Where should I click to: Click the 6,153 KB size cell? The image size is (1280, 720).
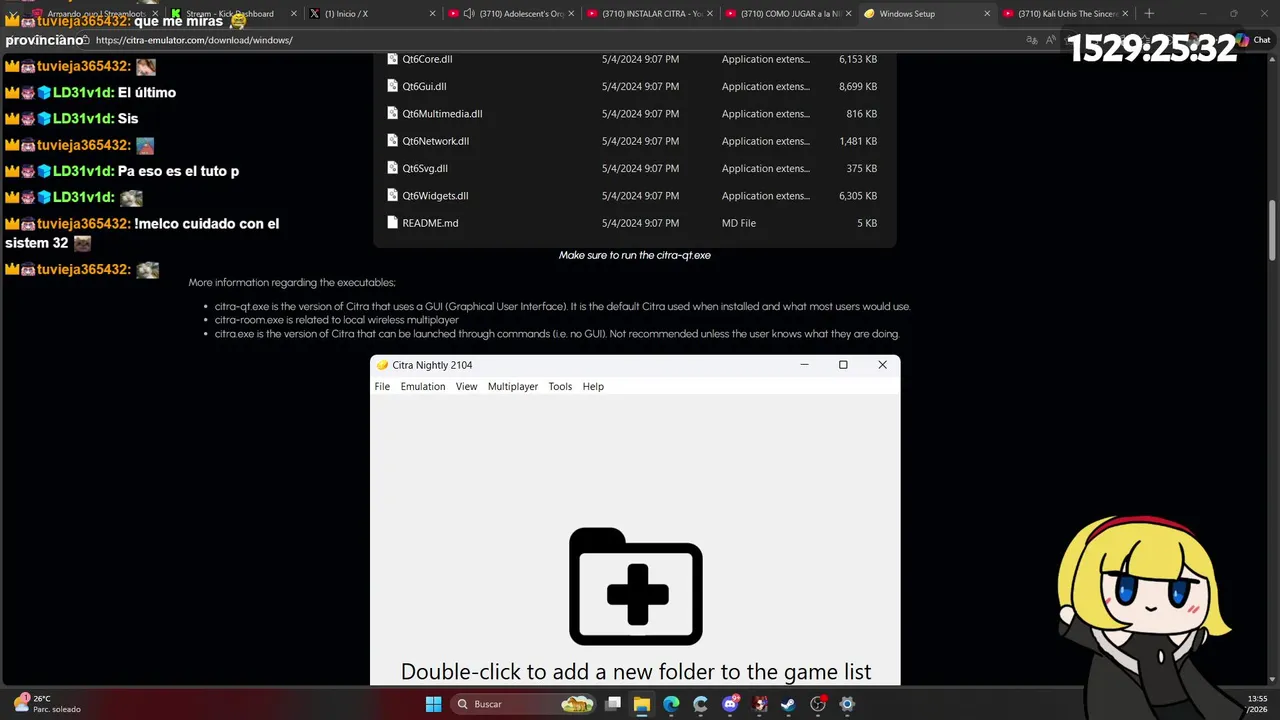pyautogui.click(x=858, y=59)
